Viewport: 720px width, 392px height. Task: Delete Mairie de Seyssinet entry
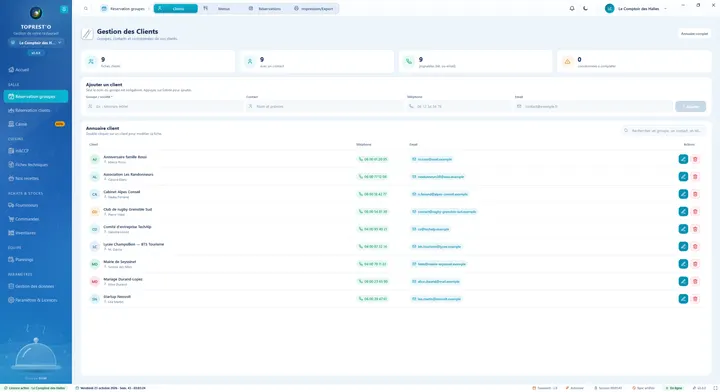695,264
